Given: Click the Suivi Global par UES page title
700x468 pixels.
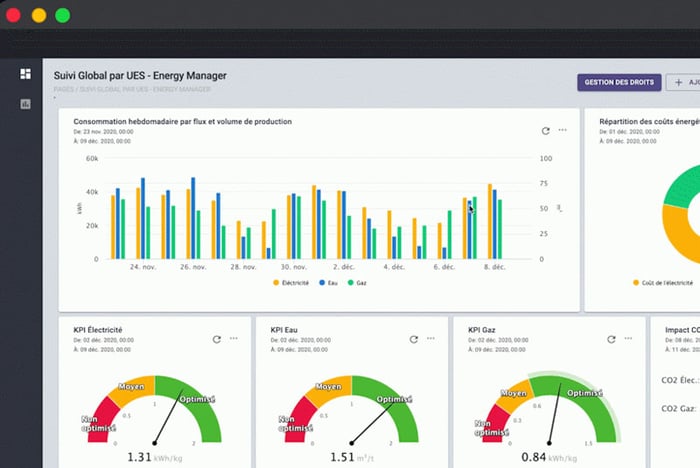Looking at the screenshot, I should [x=140, y=75].
